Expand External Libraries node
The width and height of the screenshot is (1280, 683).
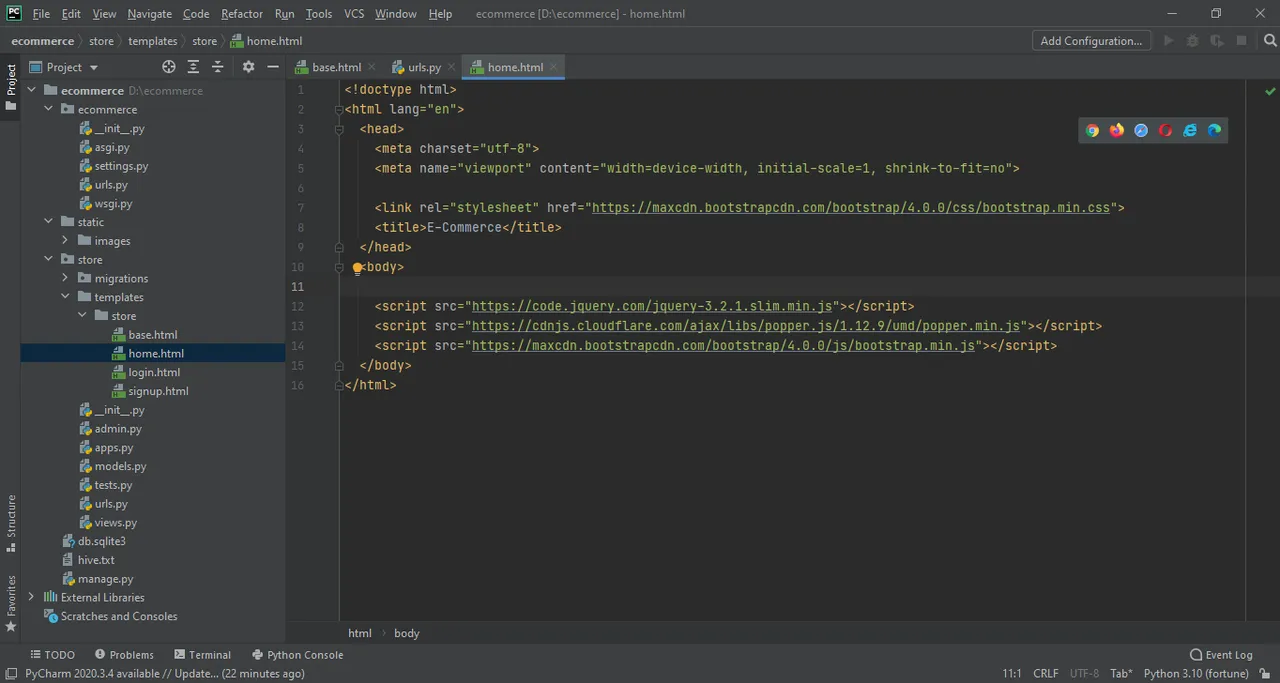pos(31,597)
